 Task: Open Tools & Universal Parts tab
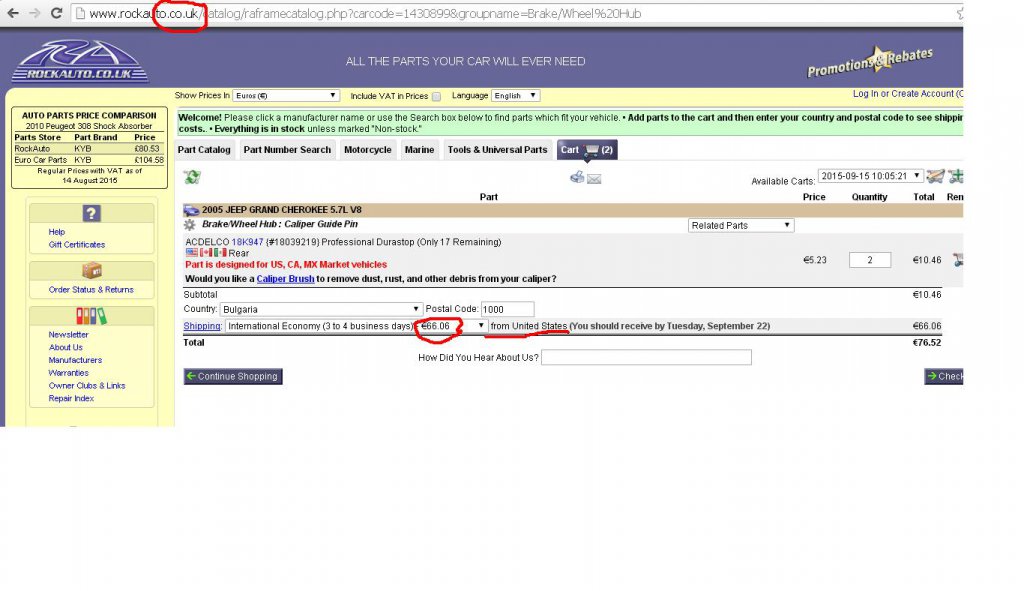click(x=498, y=150)
